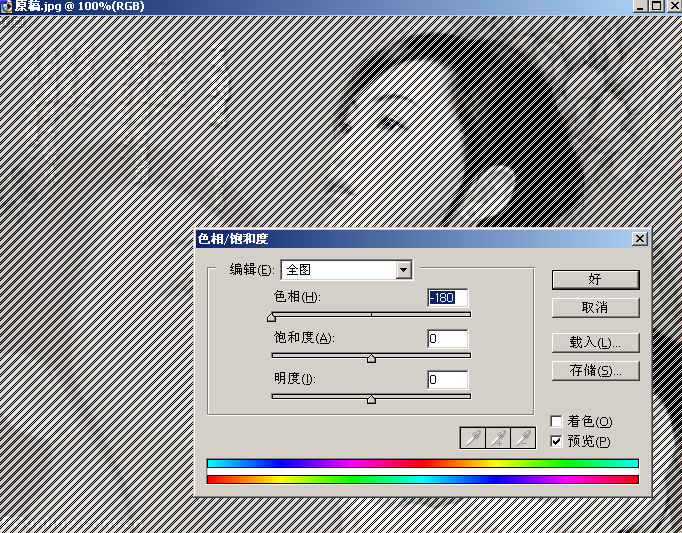
Task: Toggle the 预览 (Preview) checkbox
Action: pyautogui.click(x=556, y=441)
